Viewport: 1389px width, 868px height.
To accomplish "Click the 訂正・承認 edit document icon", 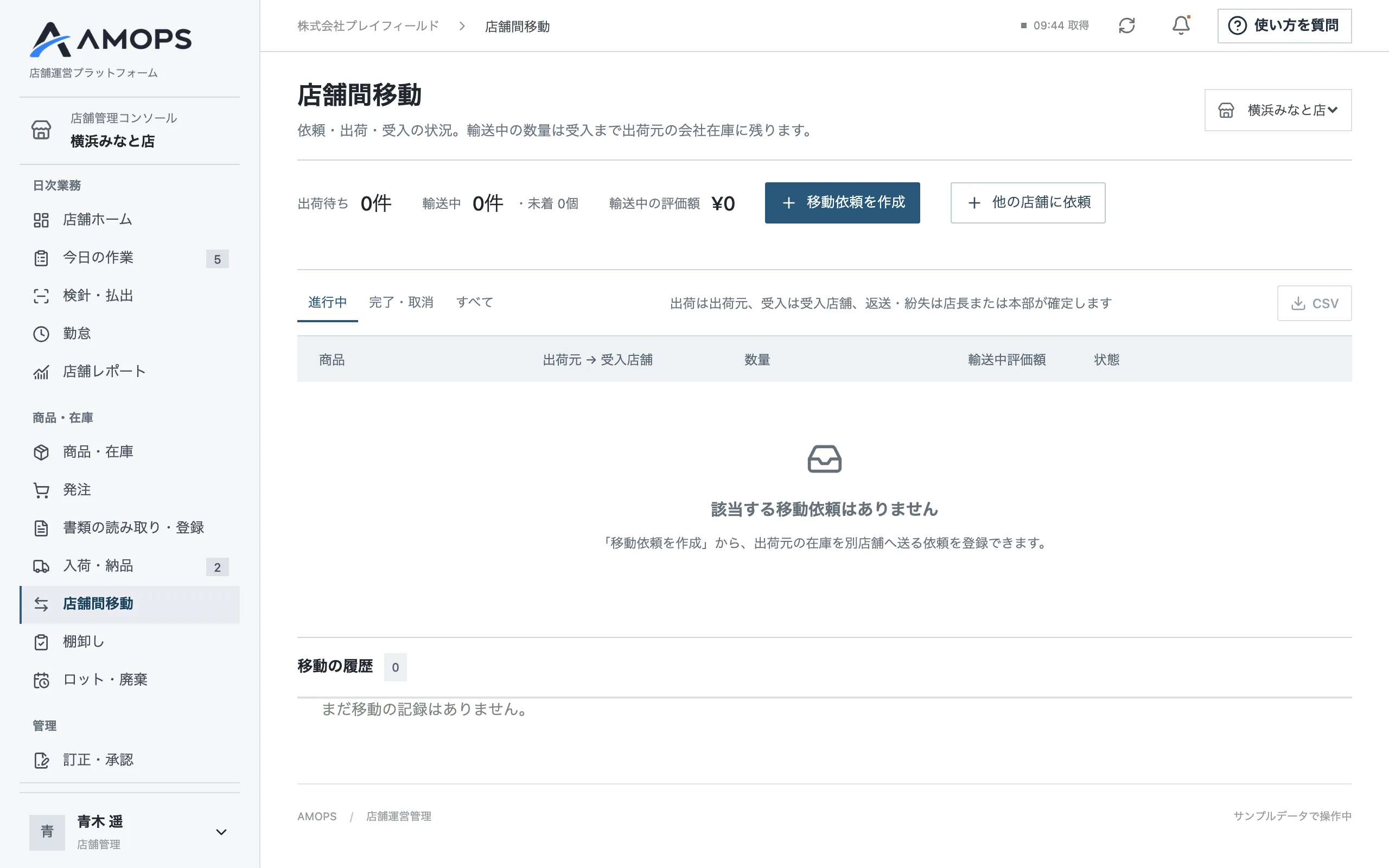I will pos(41,761).
